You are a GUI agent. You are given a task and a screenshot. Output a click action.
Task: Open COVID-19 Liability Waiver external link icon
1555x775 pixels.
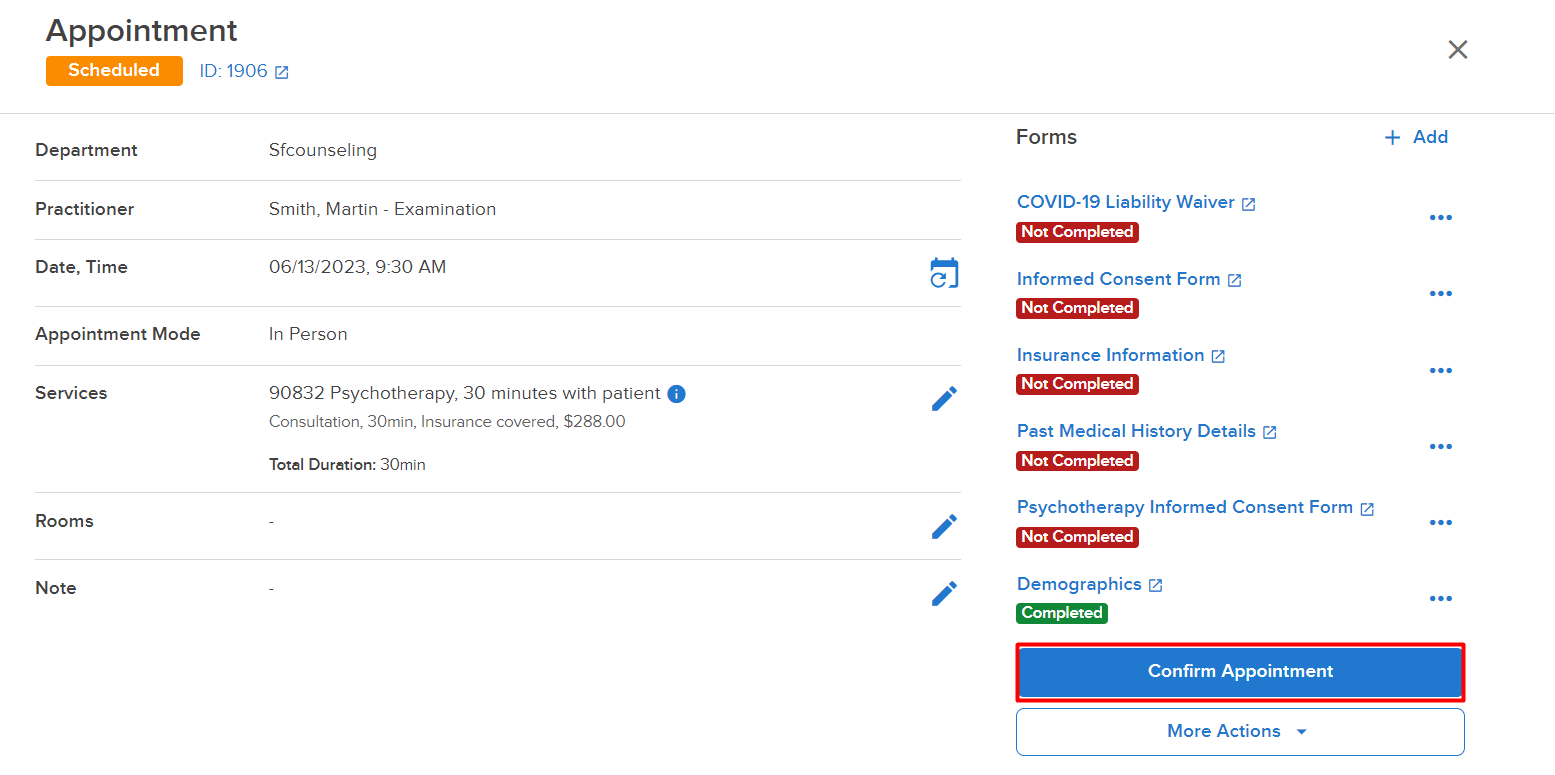coord(1248,202)
